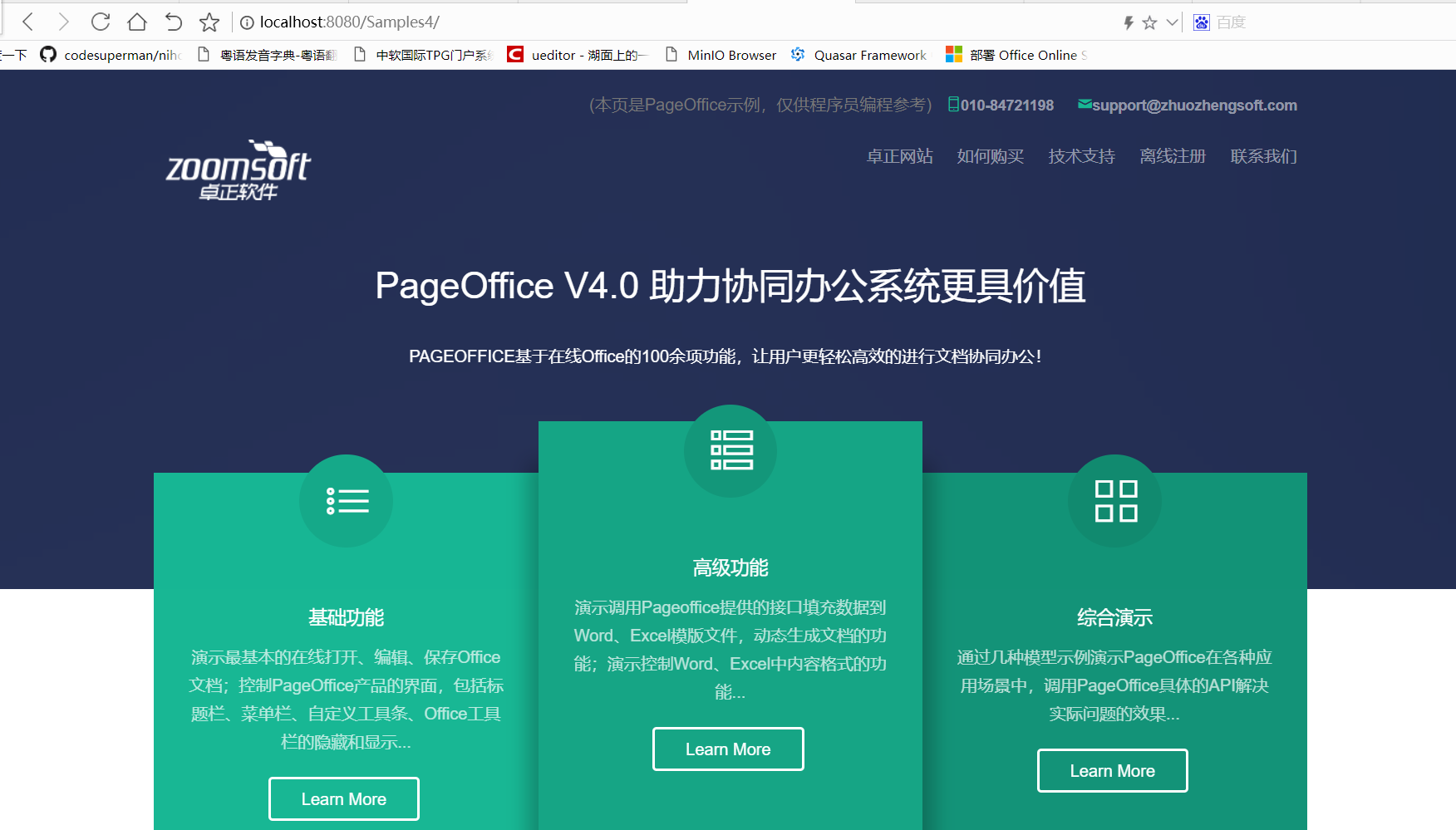The height and width of the screenshot is (830, 1456).
Task: Reload the page with refresh icon
Action: pyautogui.click(x=101, y=22)
